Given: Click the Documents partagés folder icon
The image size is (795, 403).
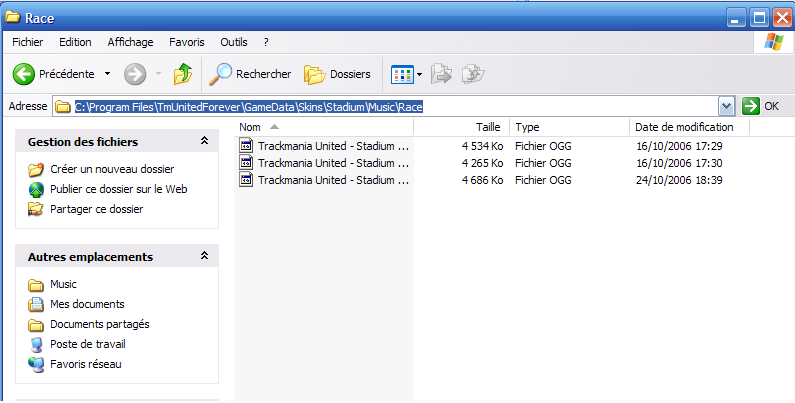Looking at the screenshot, I should tap(36, 325).
